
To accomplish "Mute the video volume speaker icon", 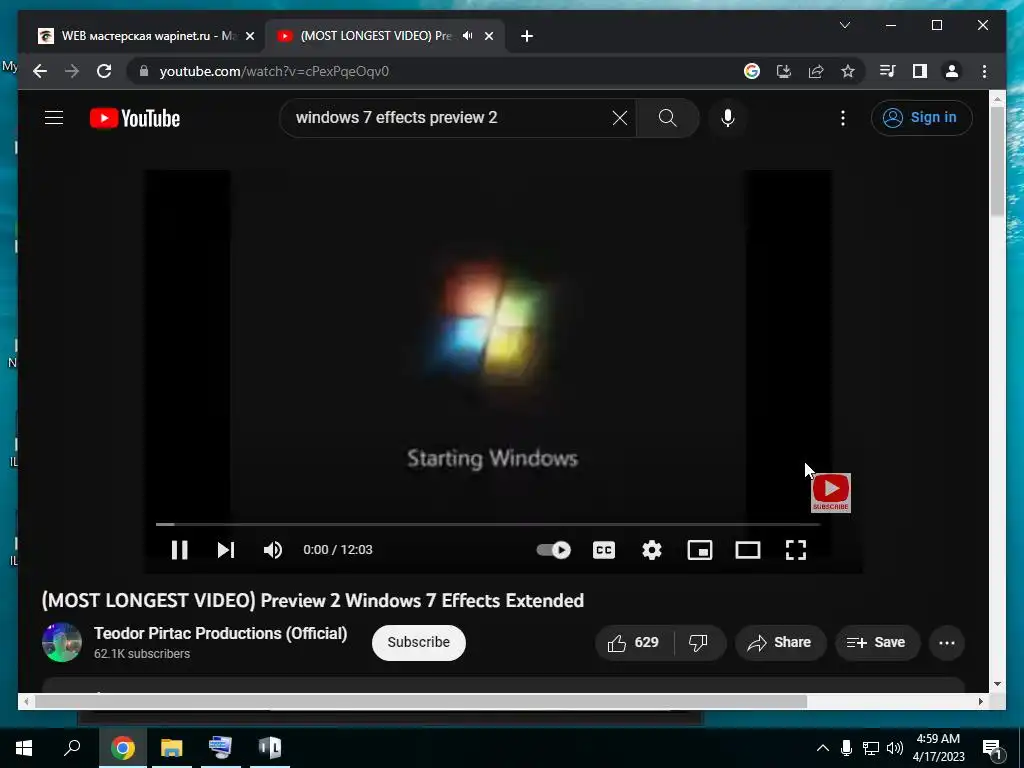I will 273,550.
